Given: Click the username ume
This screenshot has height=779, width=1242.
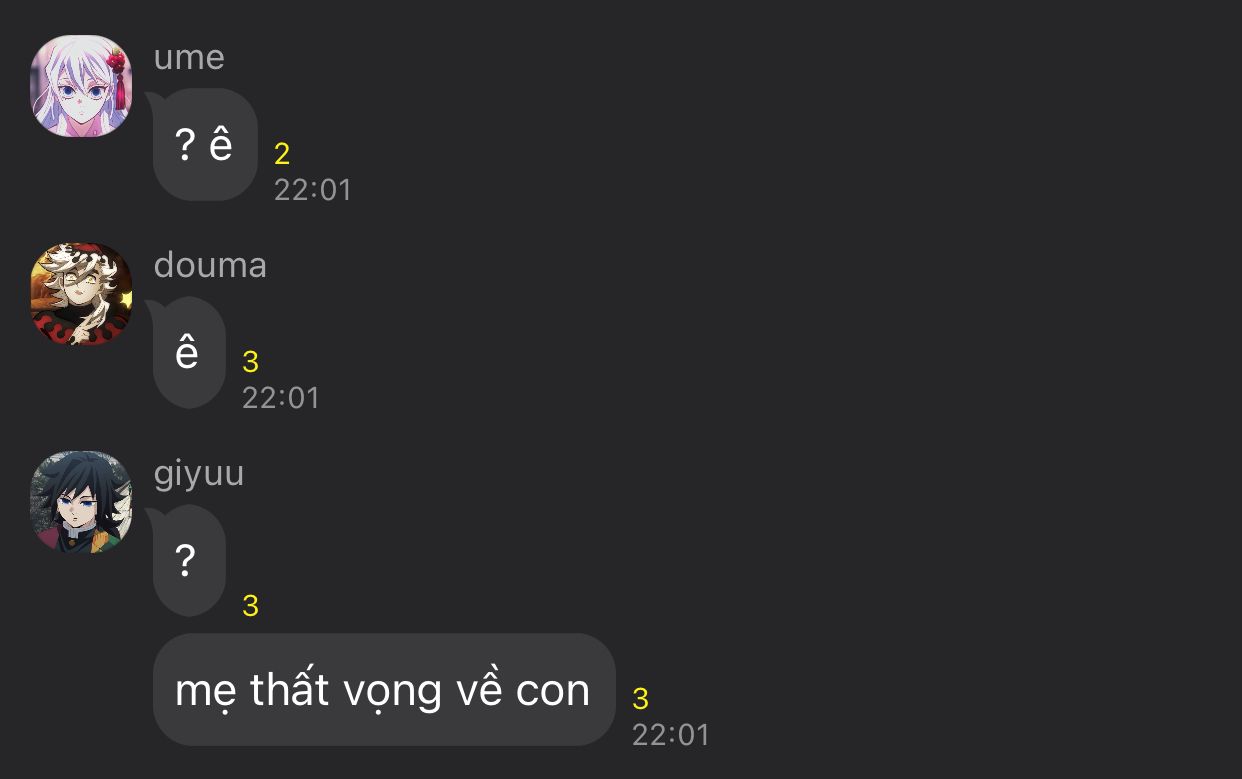Looking at the screenshot, I should pos(189,57).
